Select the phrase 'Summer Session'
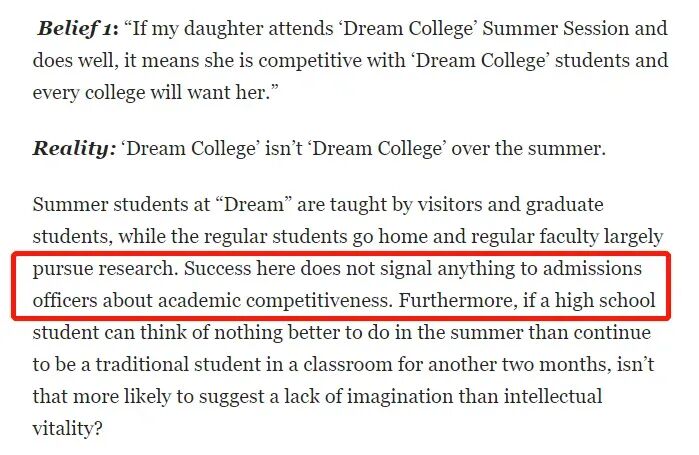Screen dimensions: 699x455 pos(546,28)
